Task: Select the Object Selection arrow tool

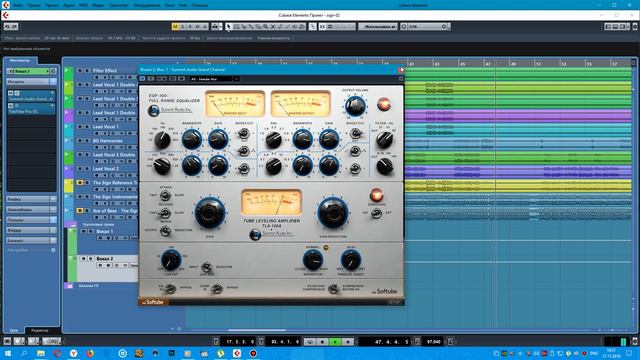Action: coord(229,27)
